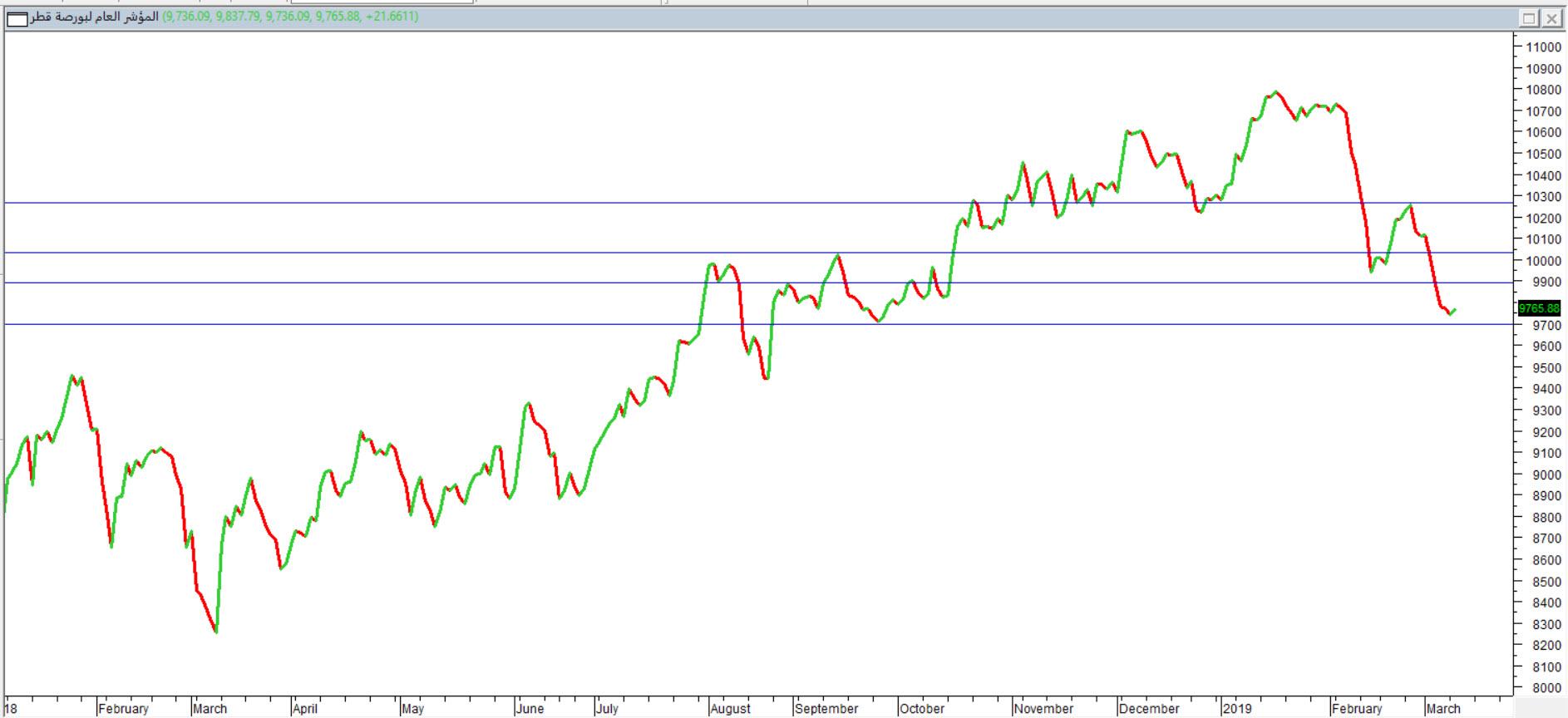Screen dimensions: 1568x718
Task: Click the 11000 value on the price axis
Action: 1543,47
